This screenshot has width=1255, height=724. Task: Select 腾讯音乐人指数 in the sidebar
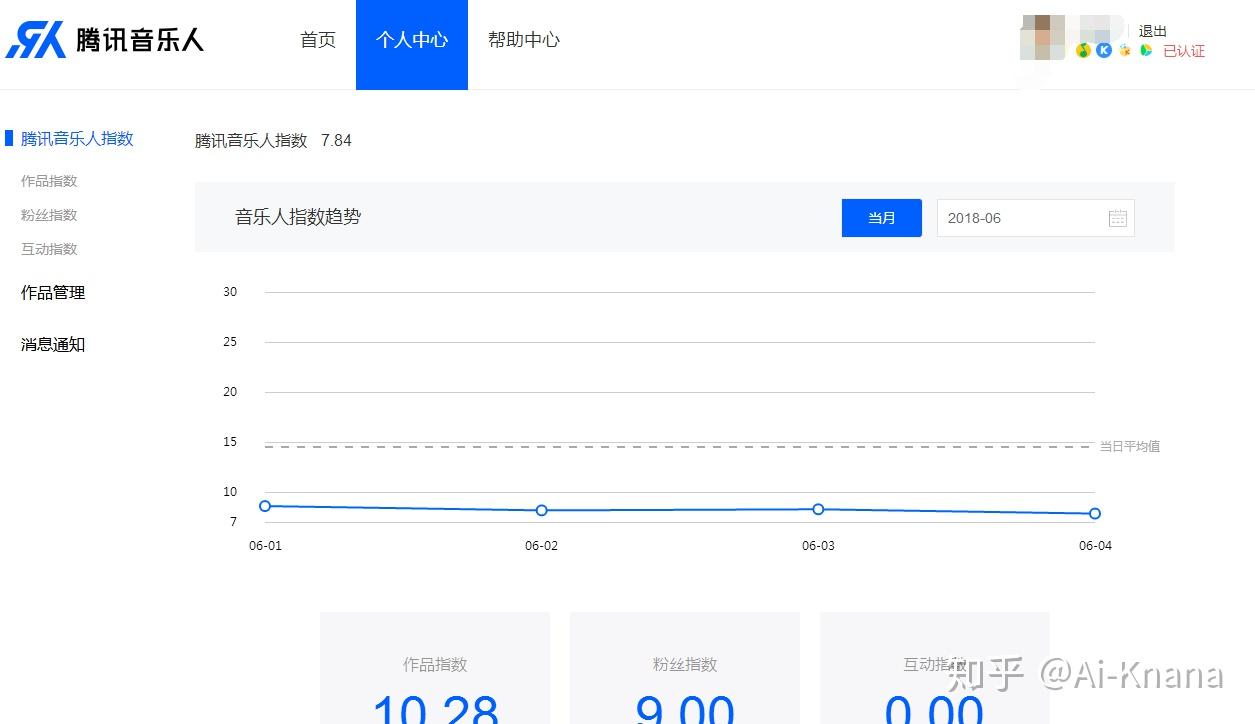tap(77, 138)
